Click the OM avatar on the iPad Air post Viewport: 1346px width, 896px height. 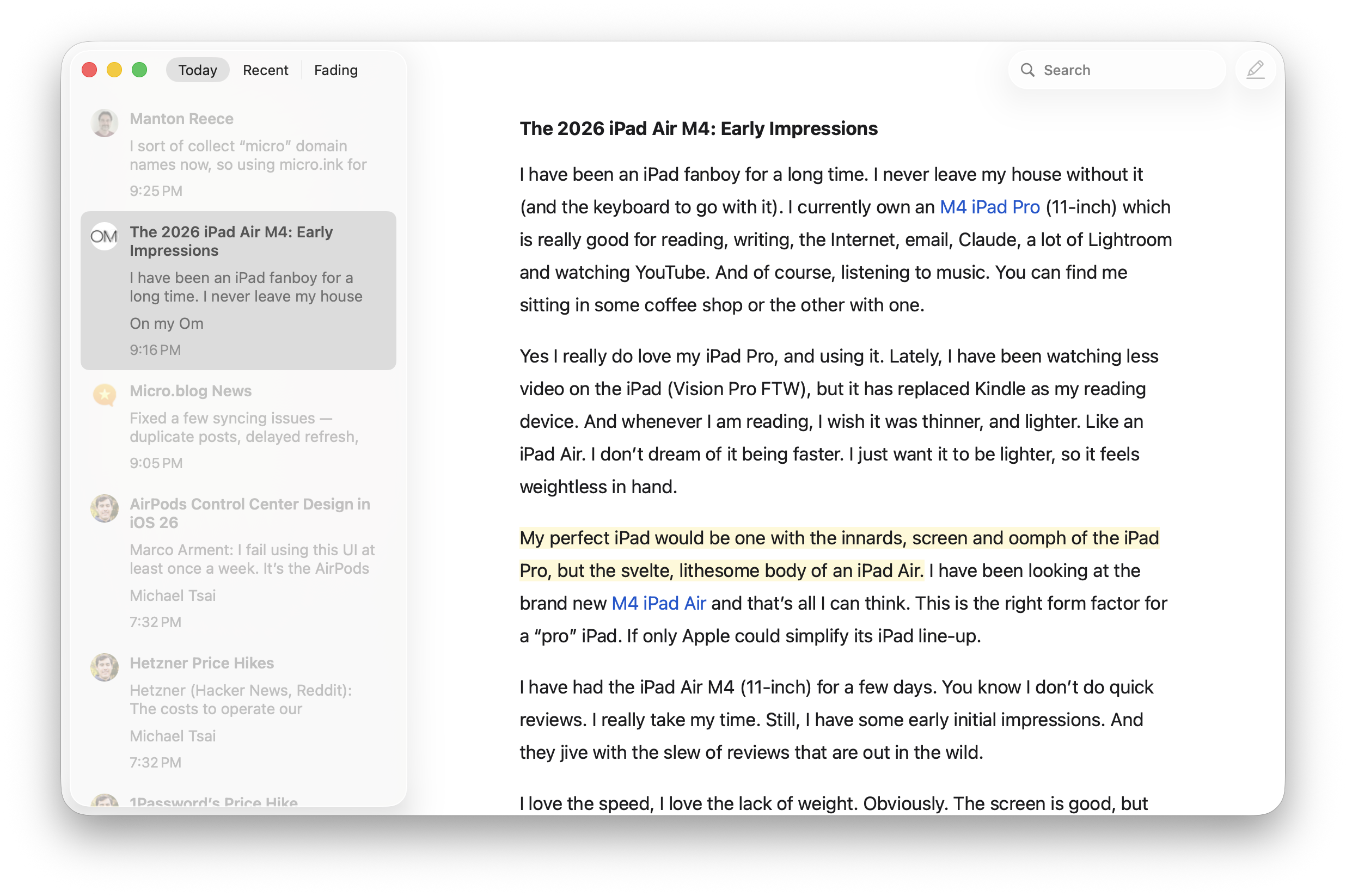(x=103, y=236)
